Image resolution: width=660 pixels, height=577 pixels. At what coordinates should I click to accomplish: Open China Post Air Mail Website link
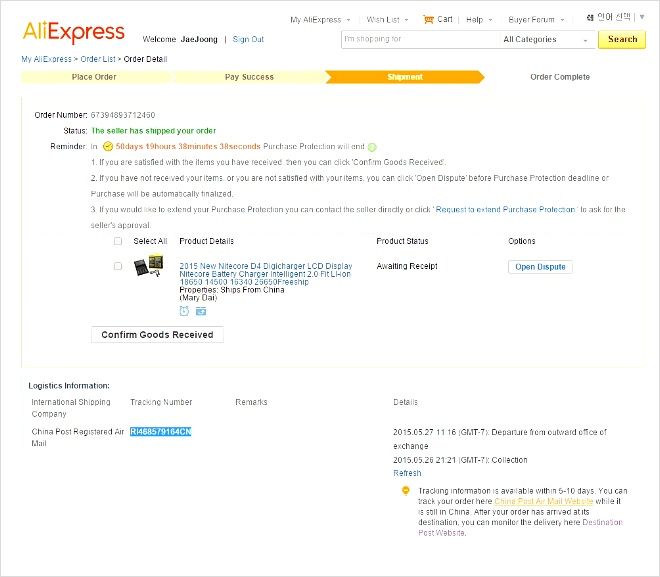(x=543, y=501)
